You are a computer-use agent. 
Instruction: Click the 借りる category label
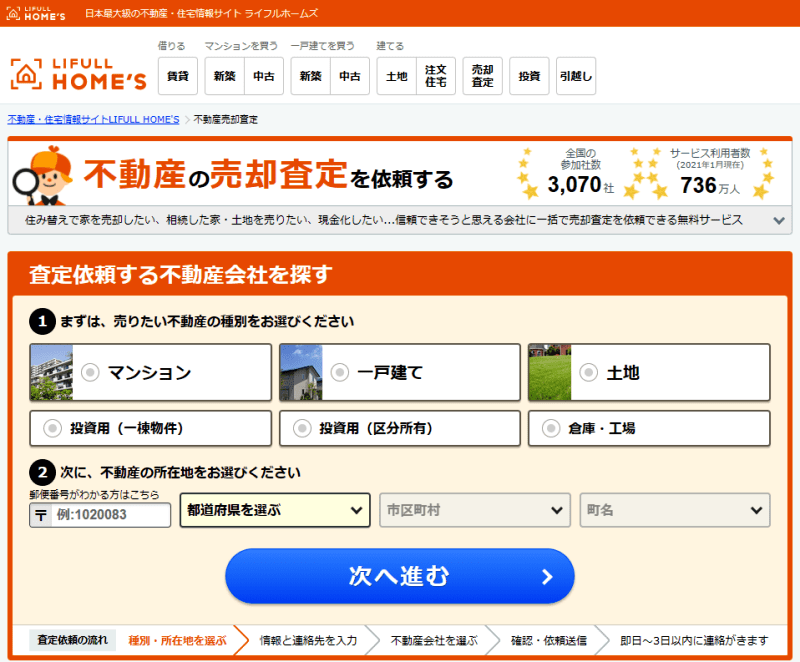pyautogui.click(x=171, y=46)
